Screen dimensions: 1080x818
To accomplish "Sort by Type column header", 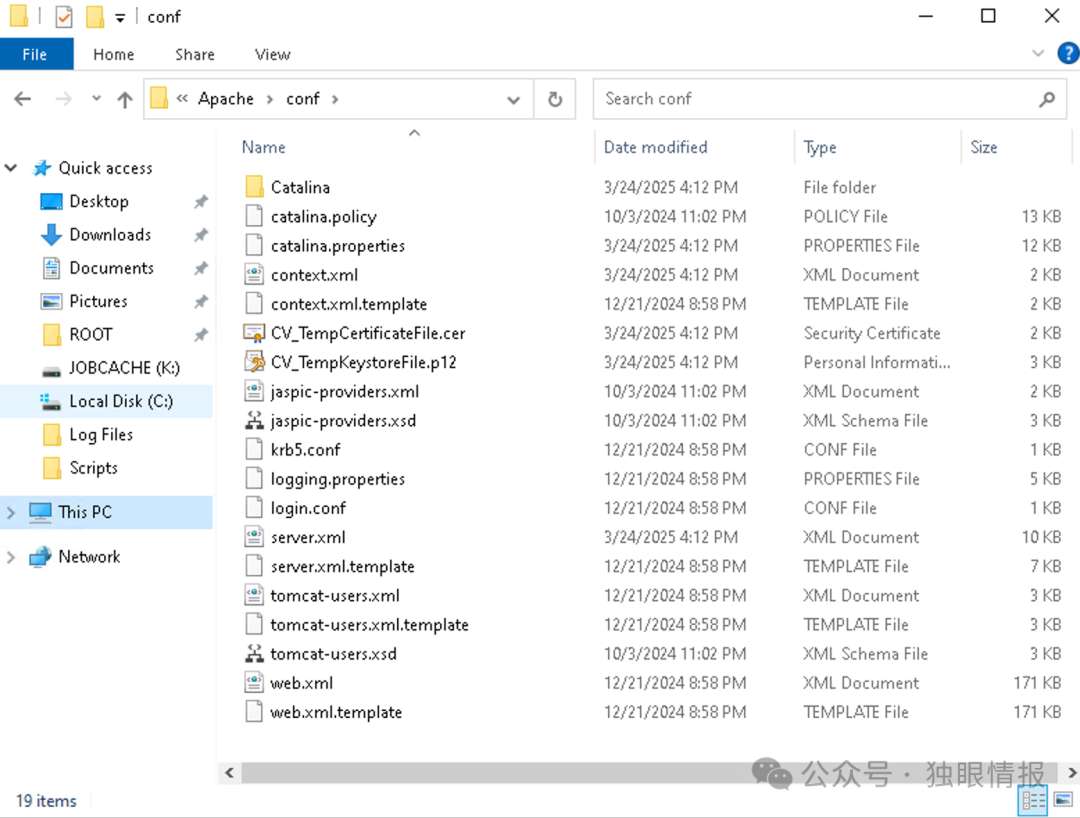I will (878, 147).
